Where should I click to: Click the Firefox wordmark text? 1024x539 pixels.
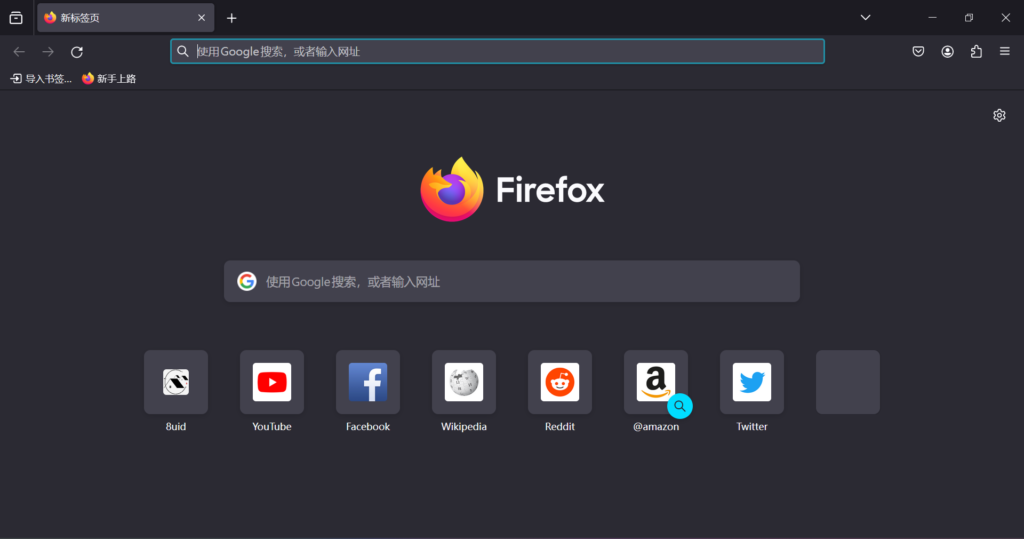click(550, 190)
